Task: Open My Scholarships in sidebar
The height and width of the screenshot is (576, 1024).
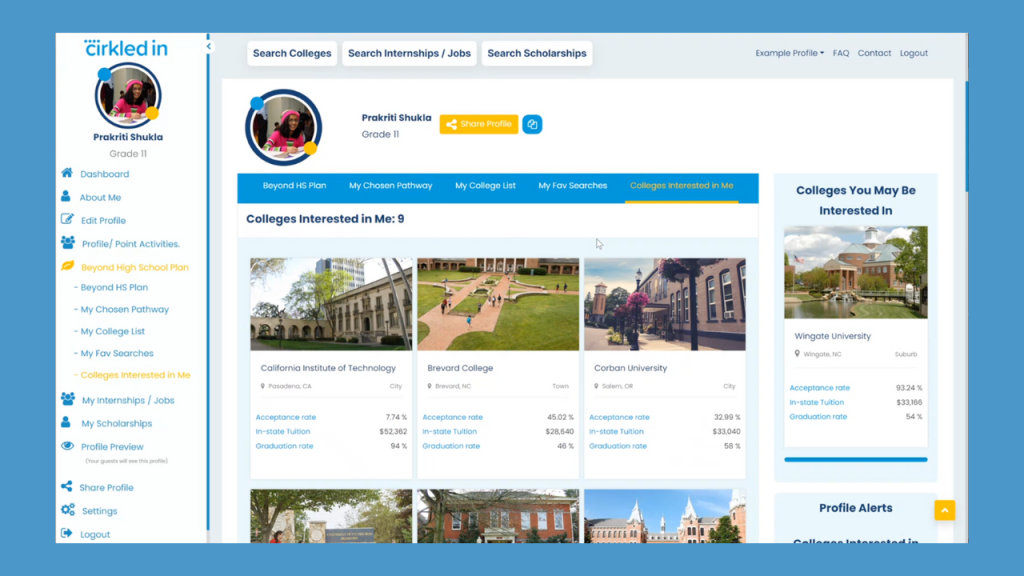Action: pyautogui.click(x=116, y=423)
